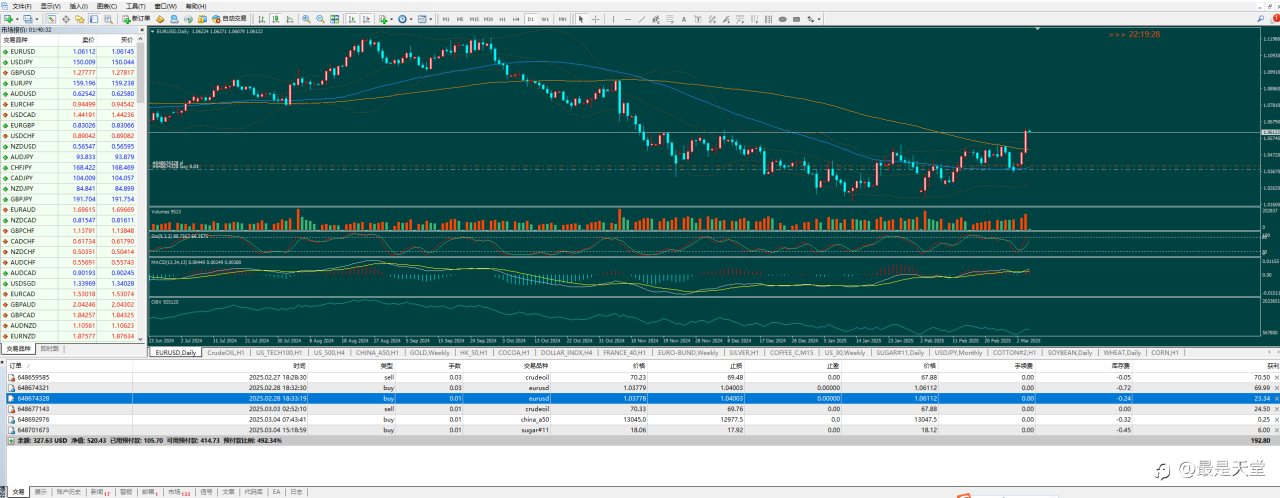The width and height of the screenshot is (1280, 498).
Task: Click the zoom out magnifier icon
Action: click(x=320, y=18)
